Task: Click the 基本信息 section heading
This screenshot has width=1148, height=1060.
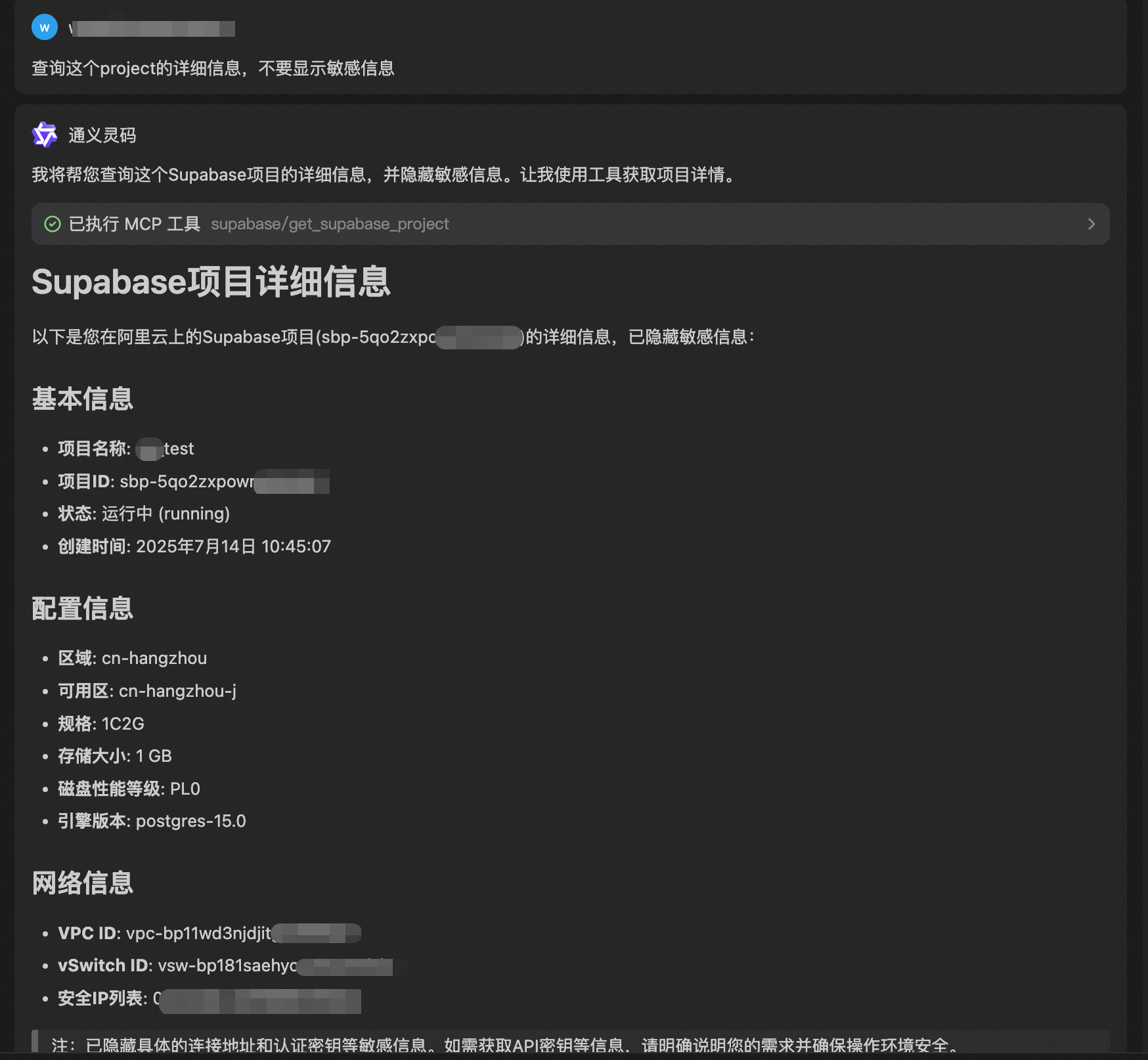Action: [x=83, y=399]
